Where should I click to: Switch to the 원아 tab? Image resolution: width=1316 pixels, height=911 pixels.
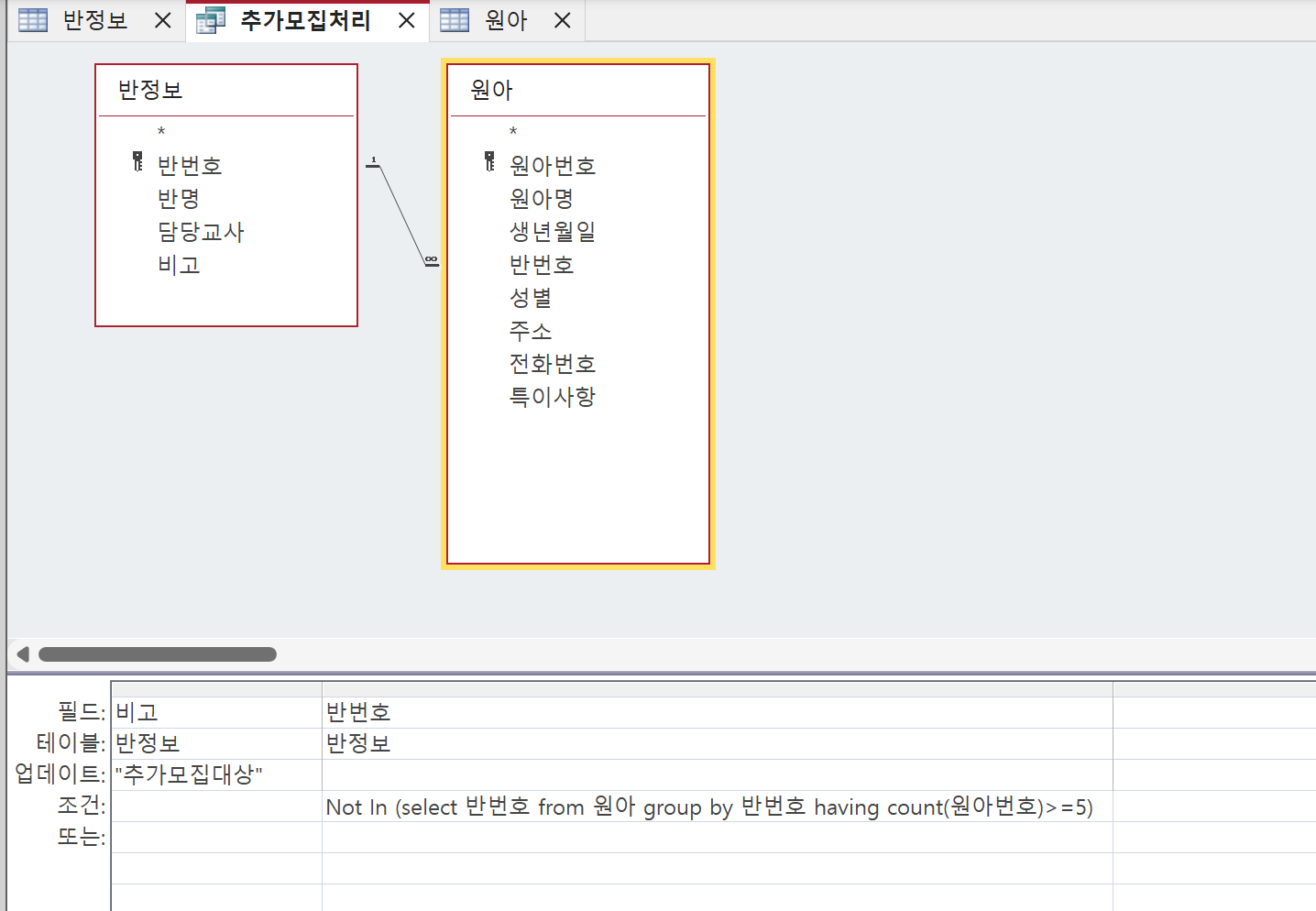506,20
